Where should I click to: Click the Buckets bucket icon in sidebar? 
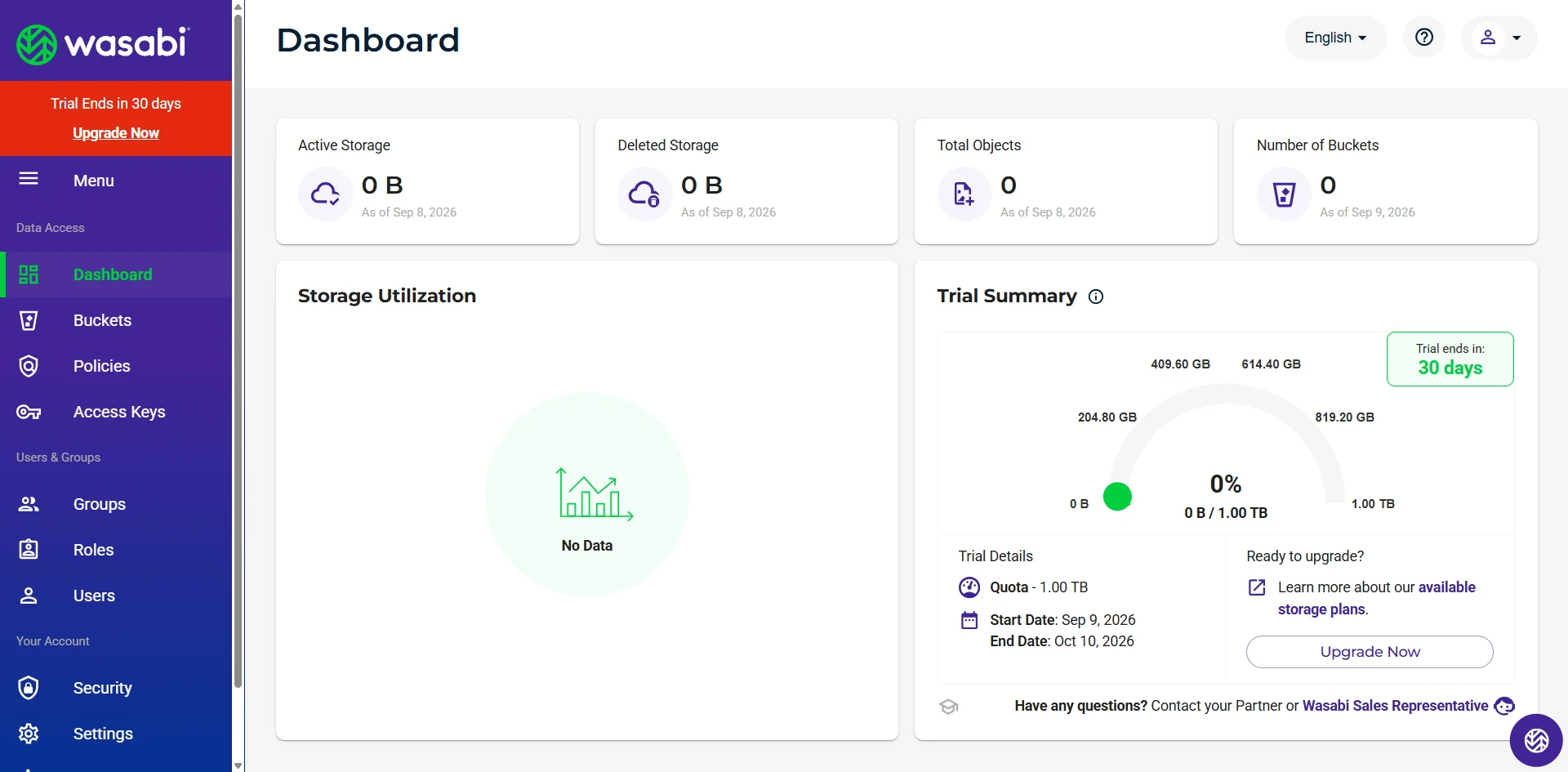pos(29,320)
